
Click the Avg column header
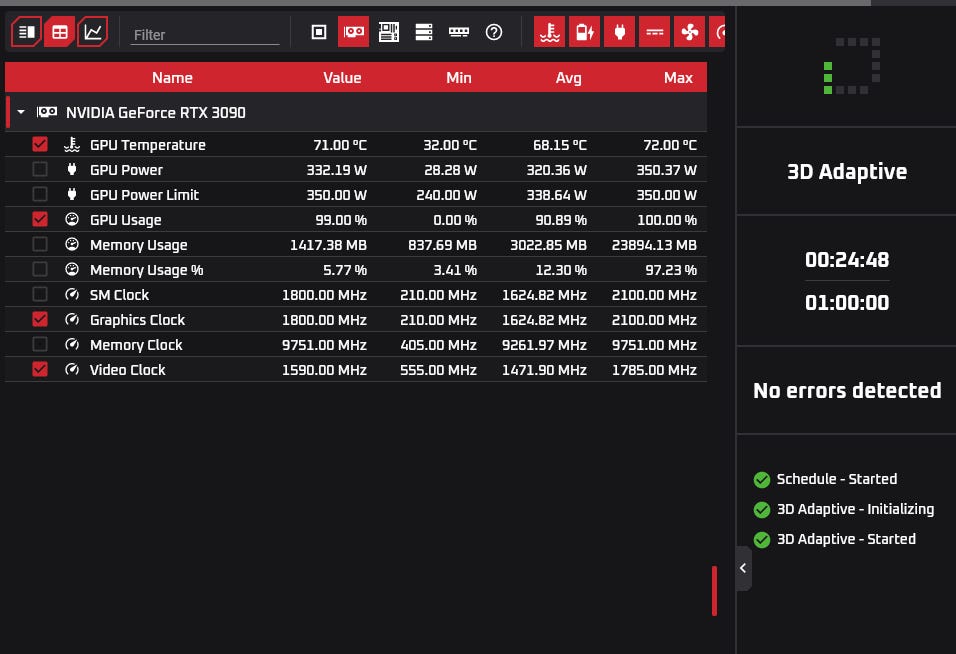[x=568, y=77]
